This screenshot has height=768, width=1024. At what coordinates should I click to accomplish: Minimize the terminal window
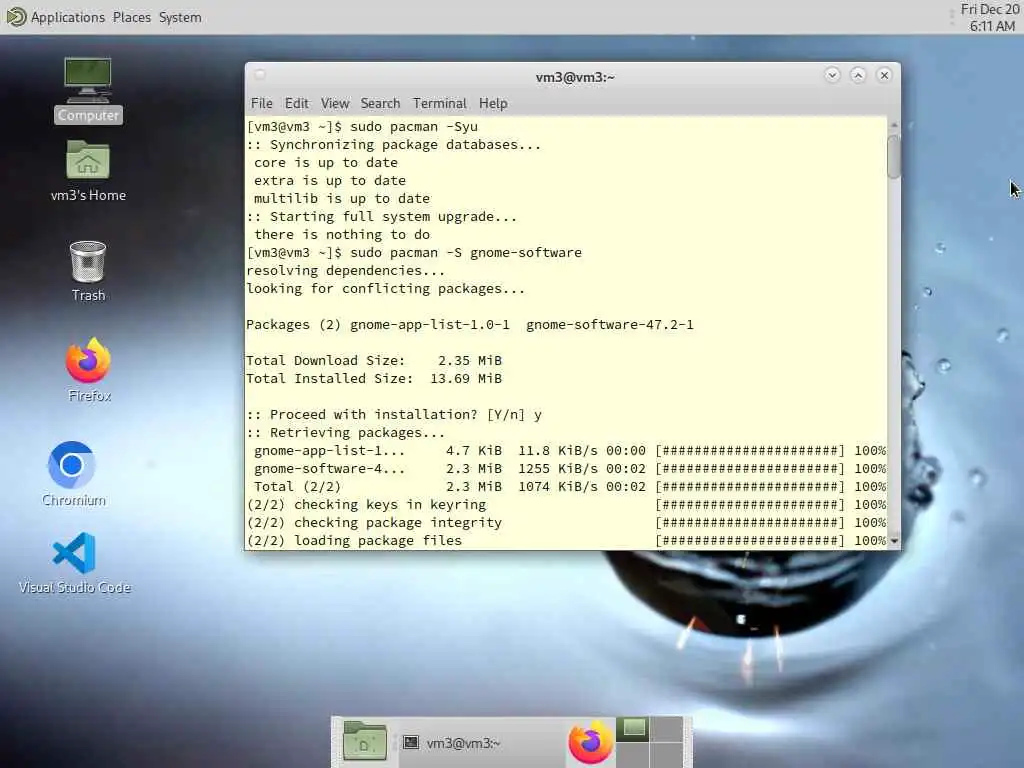832,75
